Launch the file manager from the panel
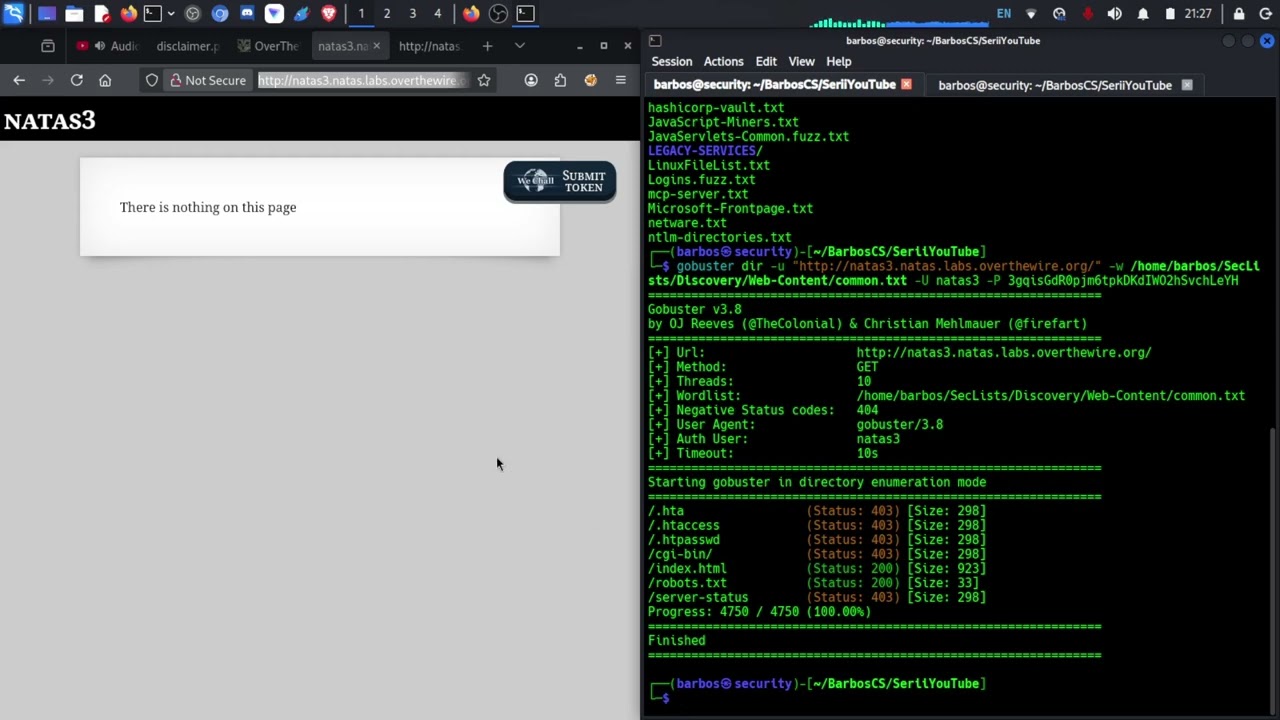 point(74,14)
